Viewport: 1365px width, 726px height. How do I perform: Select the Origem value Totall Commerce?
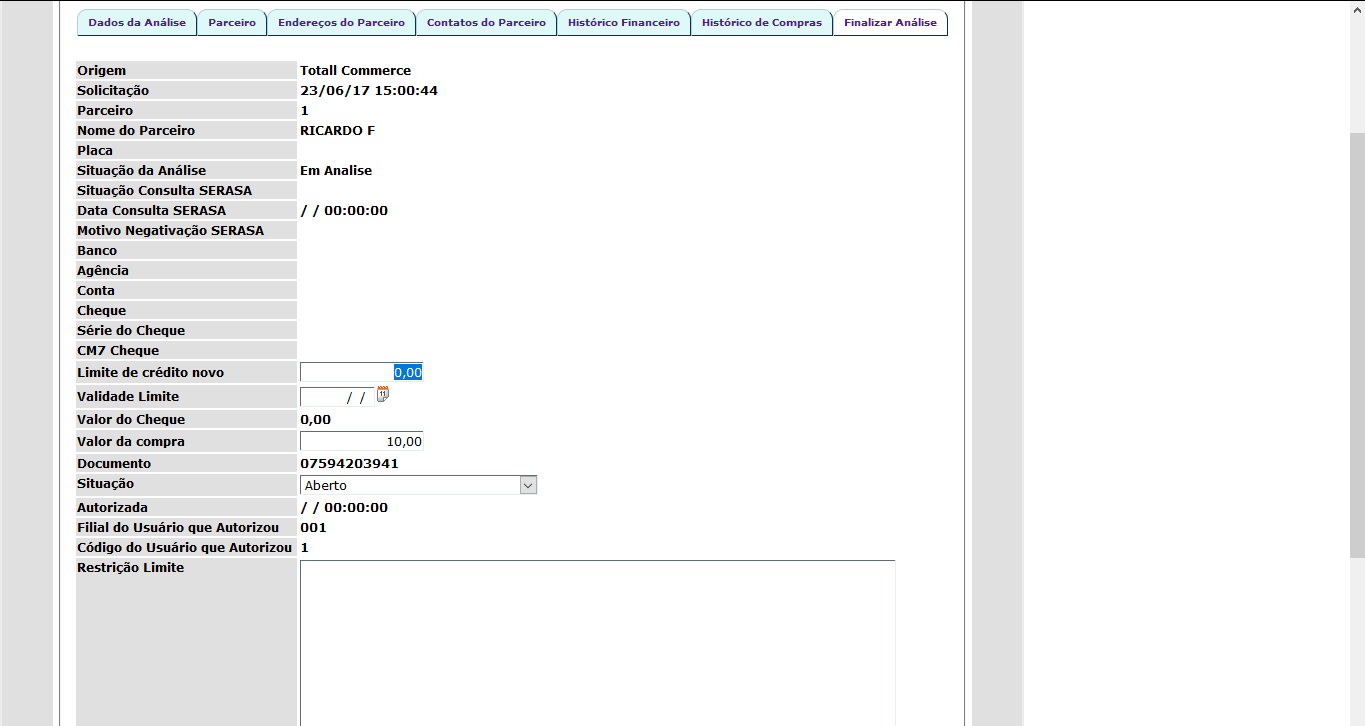click(x=355, y=71)
